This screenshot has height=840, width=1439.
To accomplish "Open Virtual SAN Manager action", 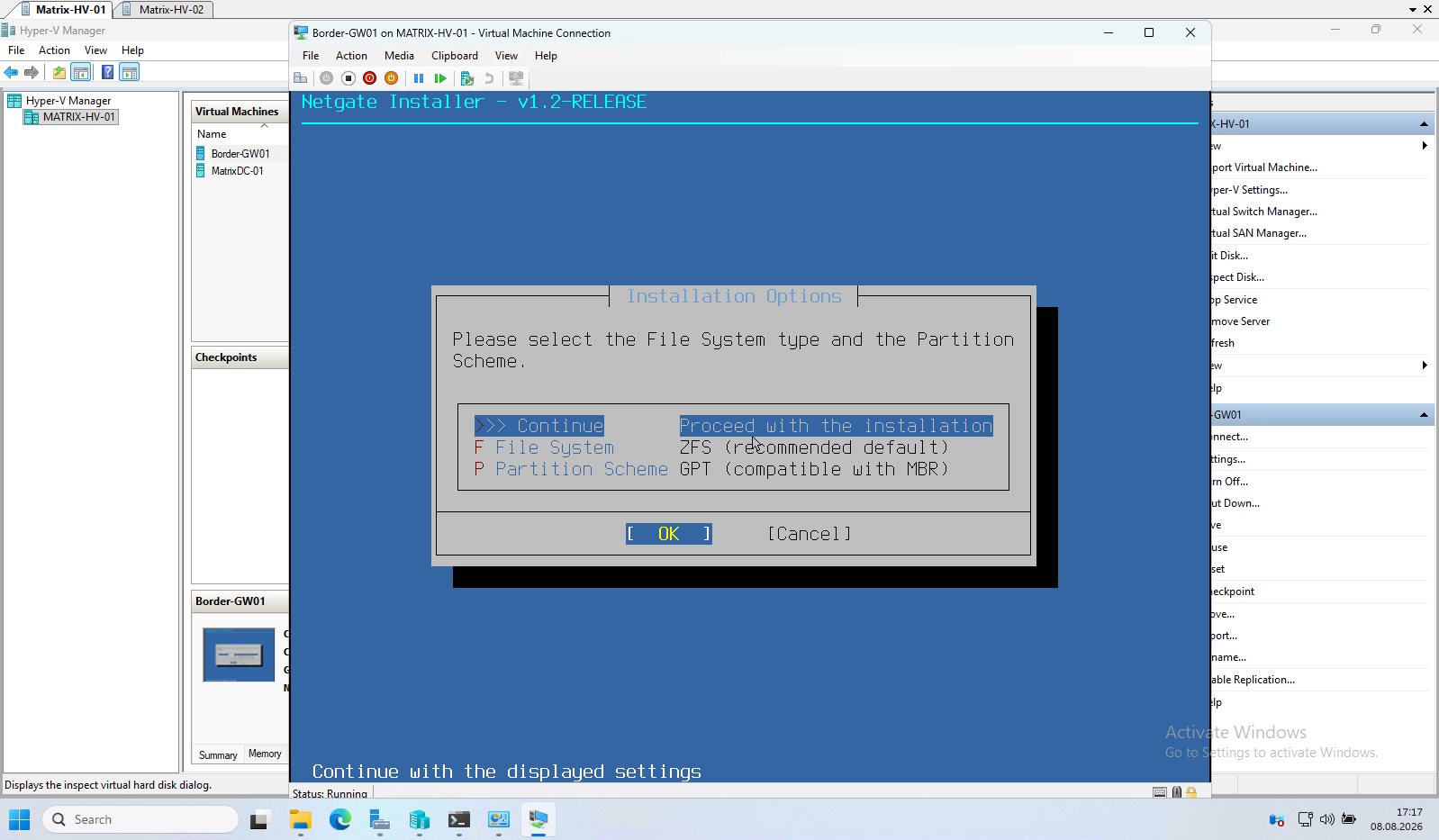I will pos(1259,233).
